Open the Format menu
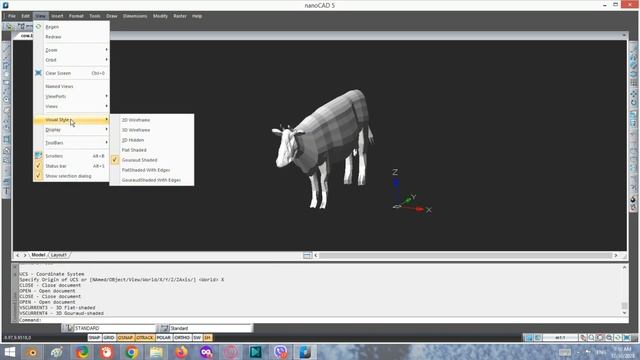The width and height of the screenshot is (640, 360). coord(76,16)
